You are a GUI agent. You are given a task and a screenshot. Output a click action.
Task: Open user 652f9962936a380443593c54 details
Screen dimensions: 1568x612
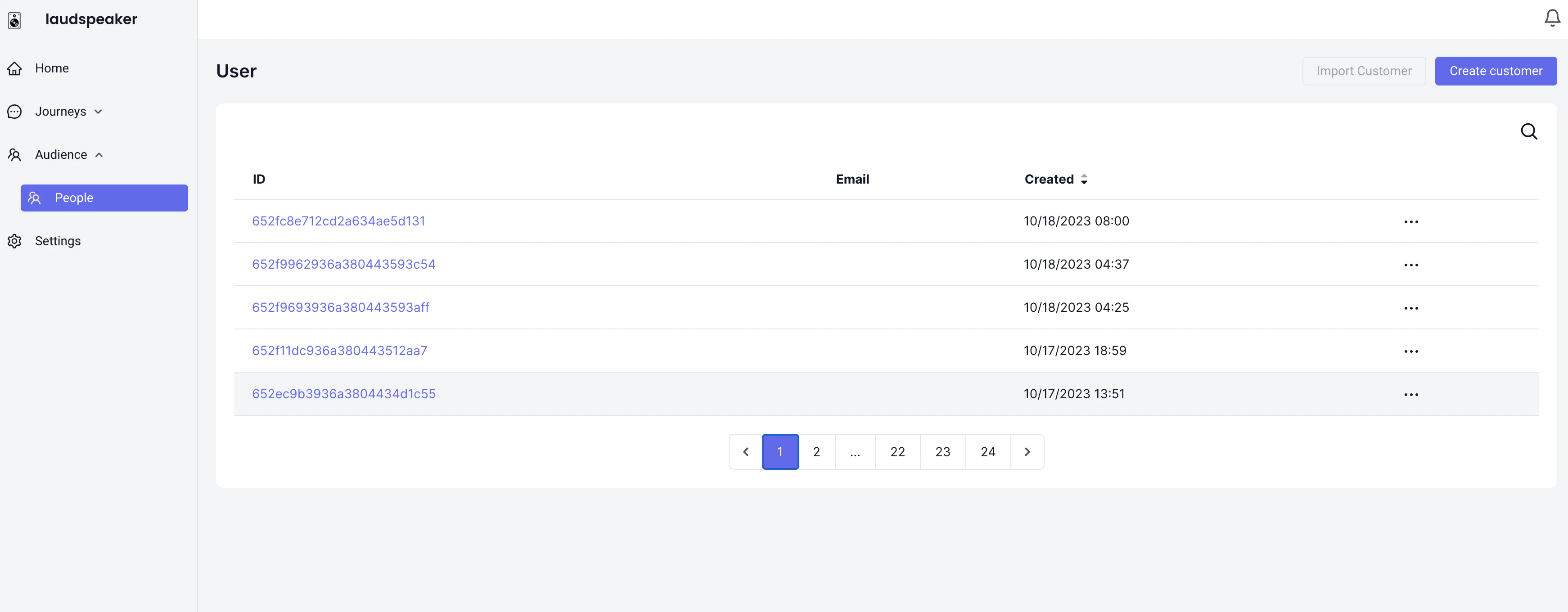click(x=344, y=264)
